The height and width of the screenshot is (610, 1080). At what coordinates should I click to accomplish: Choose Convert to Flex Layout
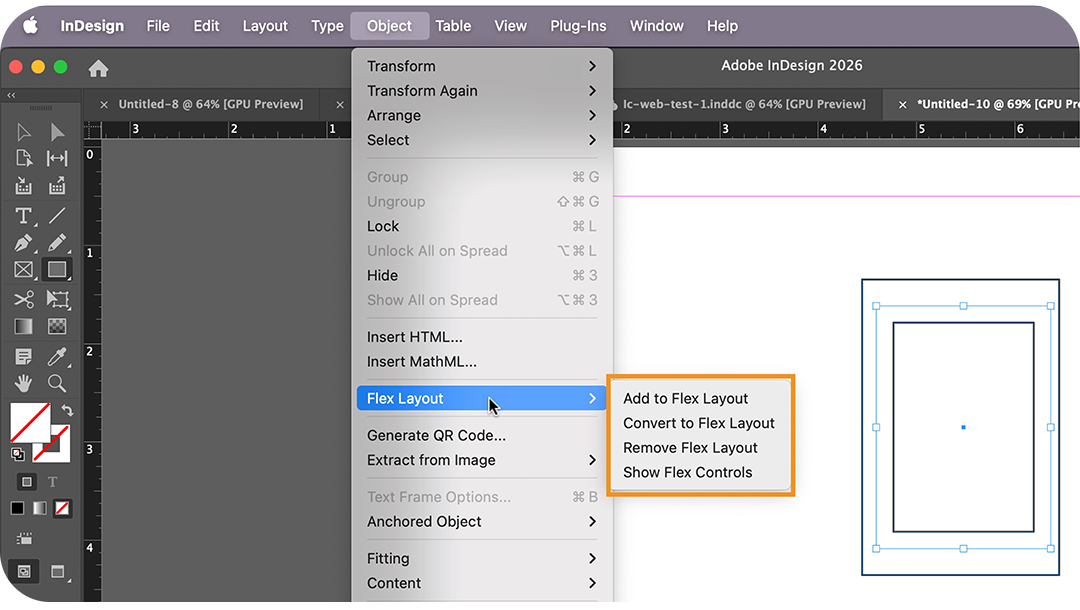[699, 423]
